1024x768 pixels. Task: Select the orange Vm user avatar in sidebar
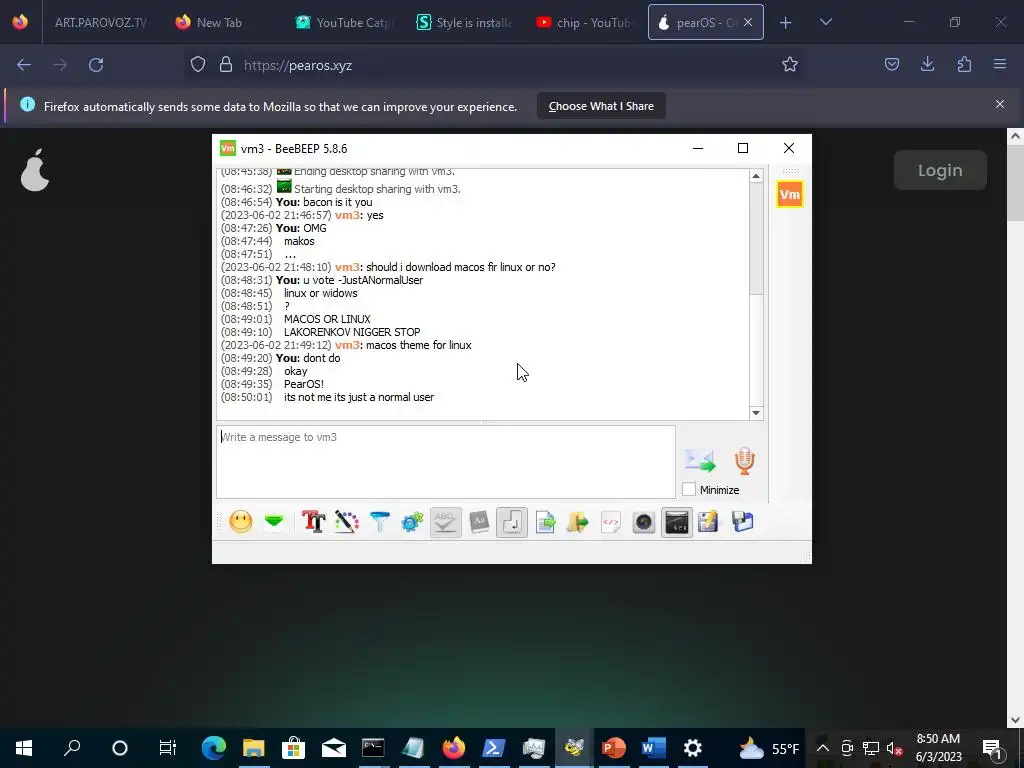coord(790,194)
